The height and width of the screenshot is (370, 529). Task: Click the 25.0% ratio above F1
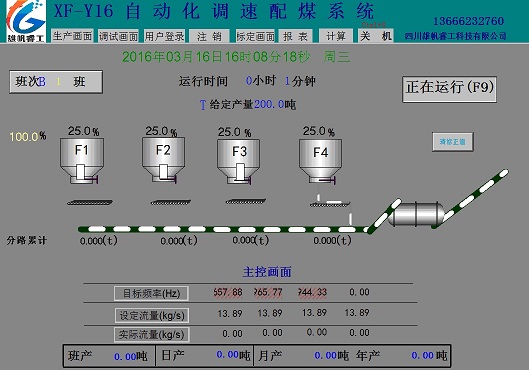point(83,131)
